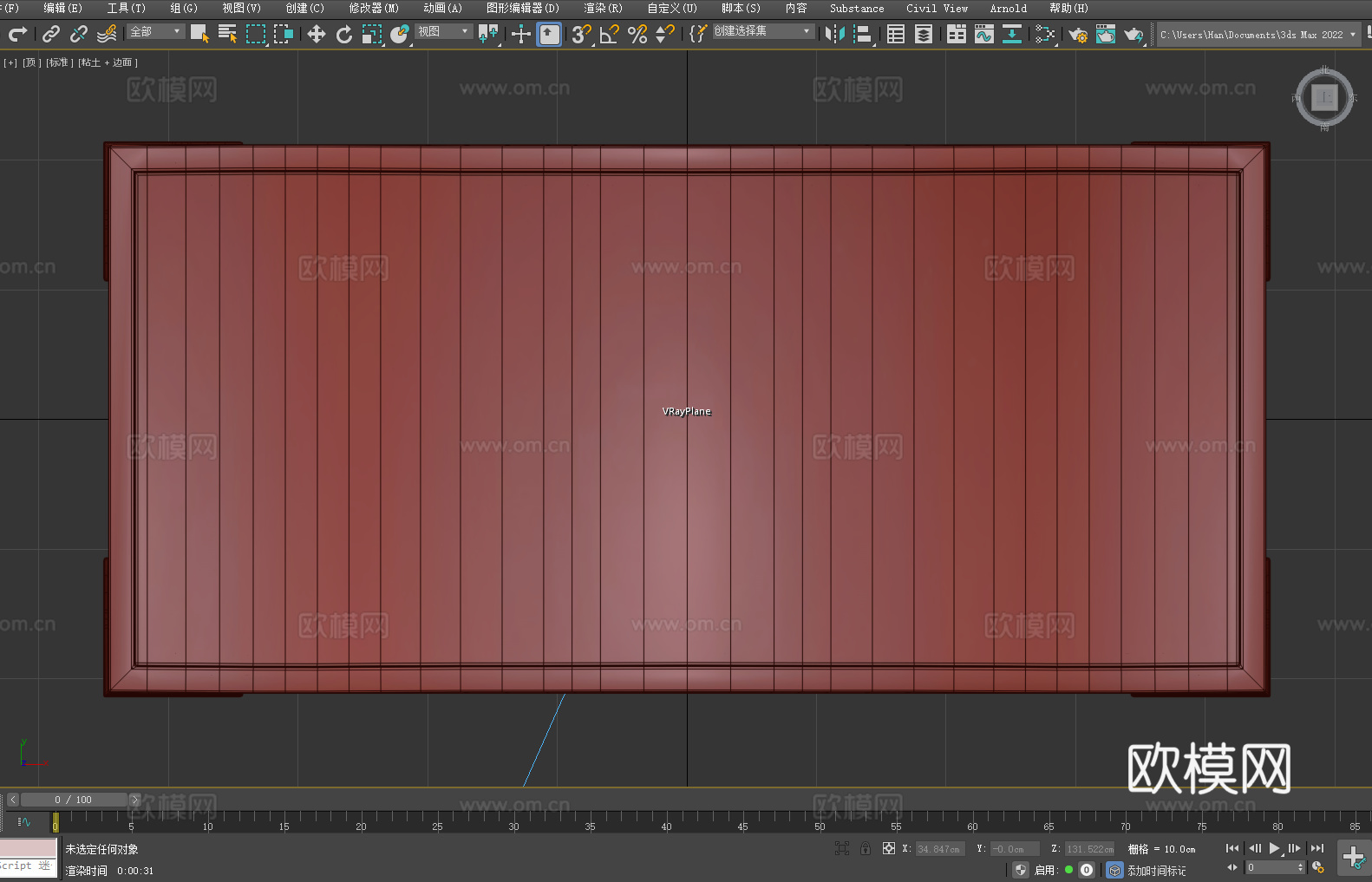The width and height of the screenshot is (1372, 882).
Task: Open the Arnold menu
Action: [1009, 8]
